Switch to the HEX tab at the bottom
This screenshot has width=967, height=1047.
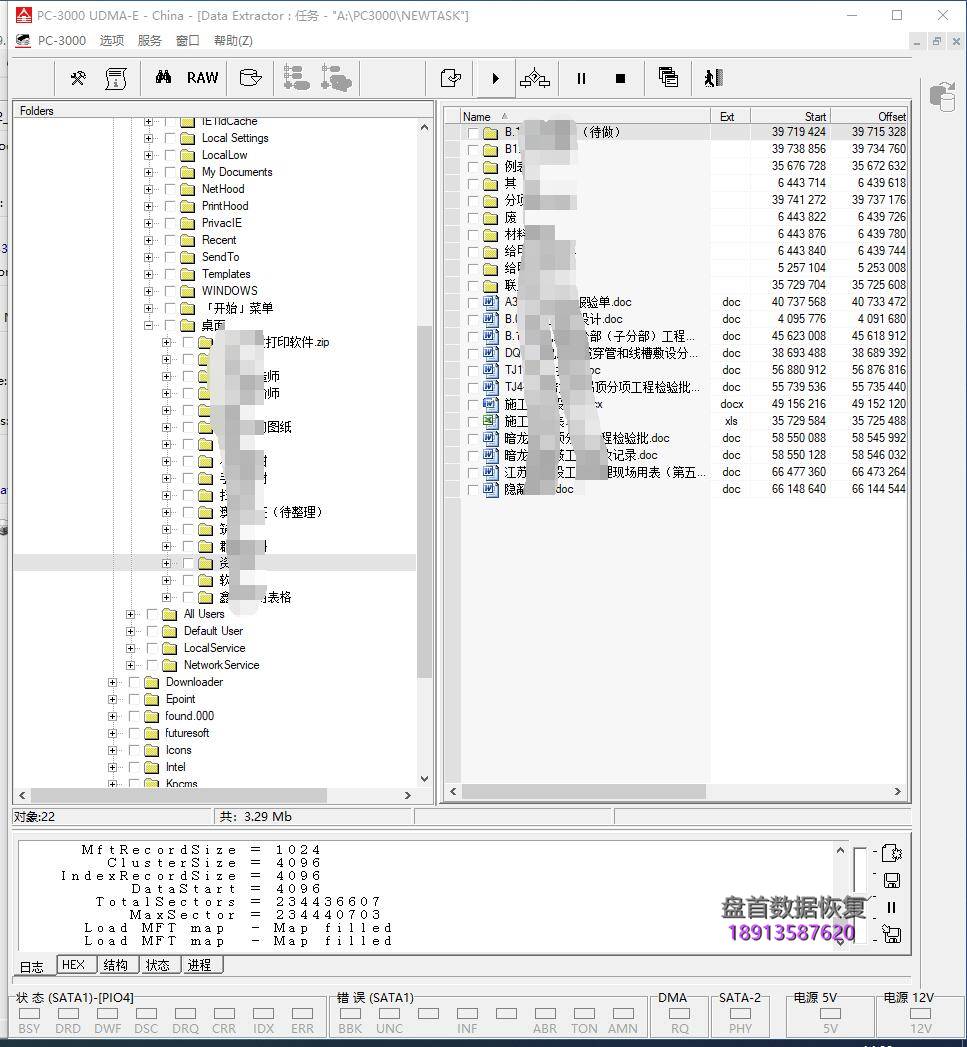tap(75, 964)
